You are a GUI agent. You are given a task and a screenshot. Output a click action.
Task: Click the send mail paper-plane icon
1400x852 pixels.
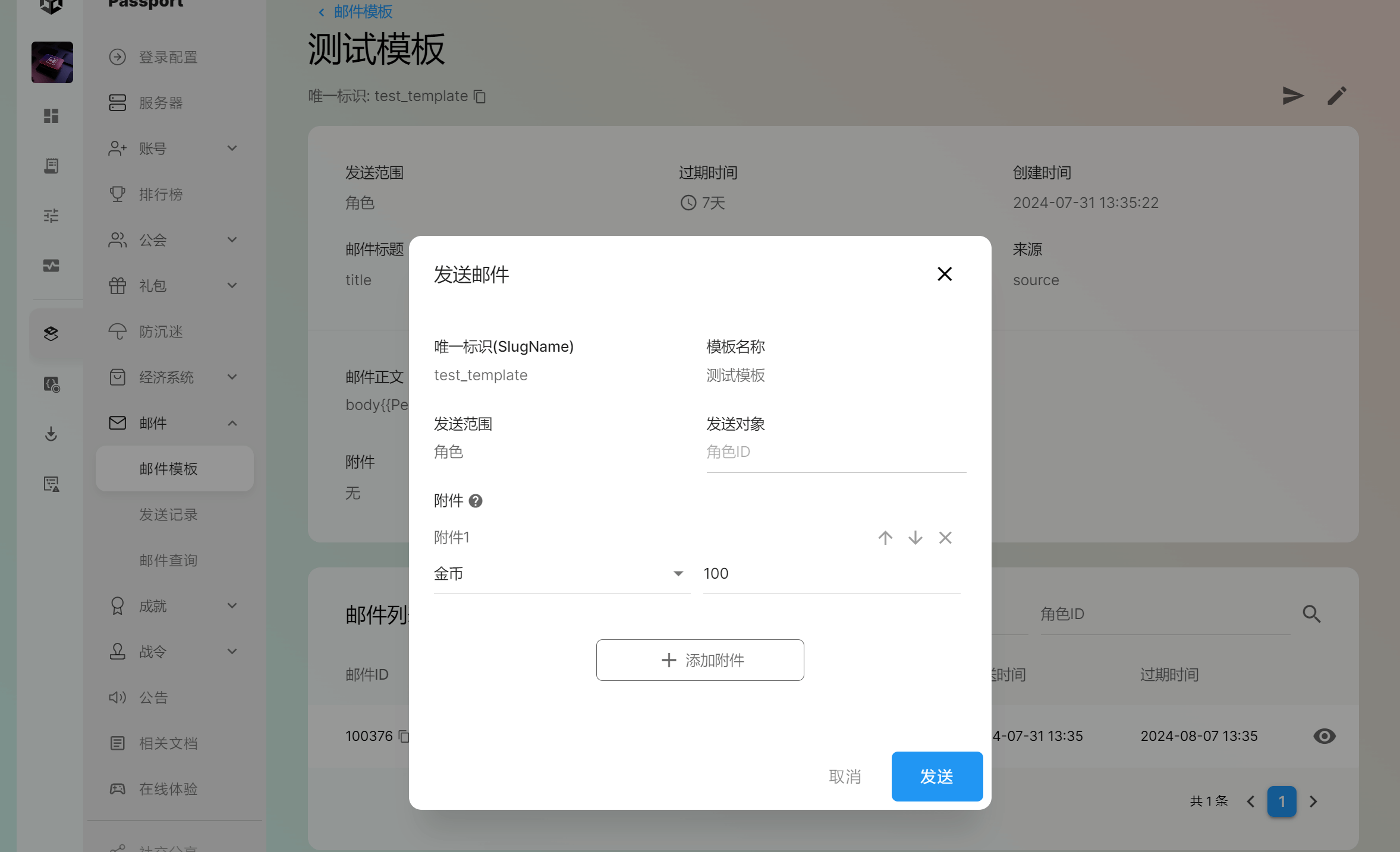[1292, 96]
